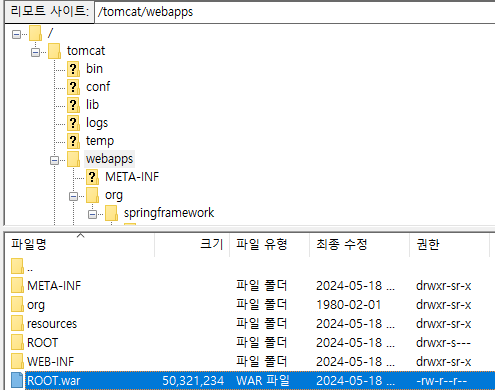Click the remote site path input field
This screenshot has height=390, width=495.
click(x=295, y=12)
